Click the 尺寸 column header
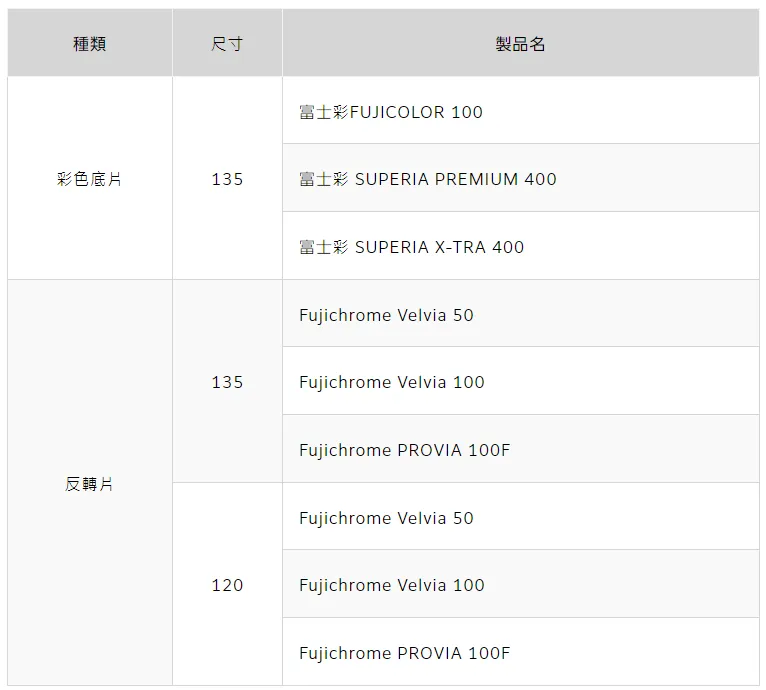Image resolution: width=766 pixels, height=690 pixels. 227,43
